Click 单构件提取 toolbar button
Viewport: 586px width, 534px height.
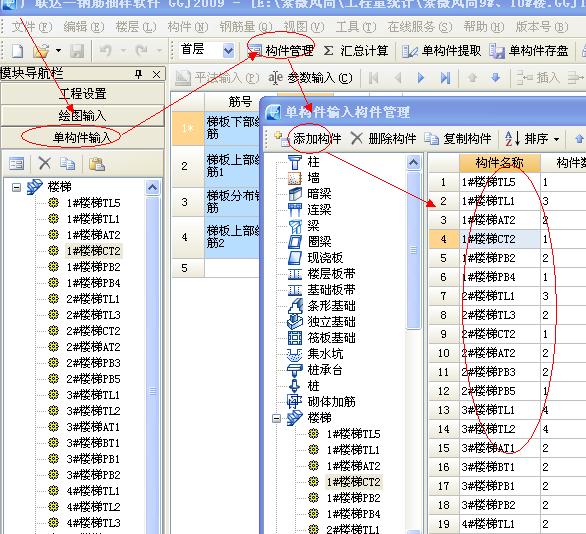[x=441, y=51]
